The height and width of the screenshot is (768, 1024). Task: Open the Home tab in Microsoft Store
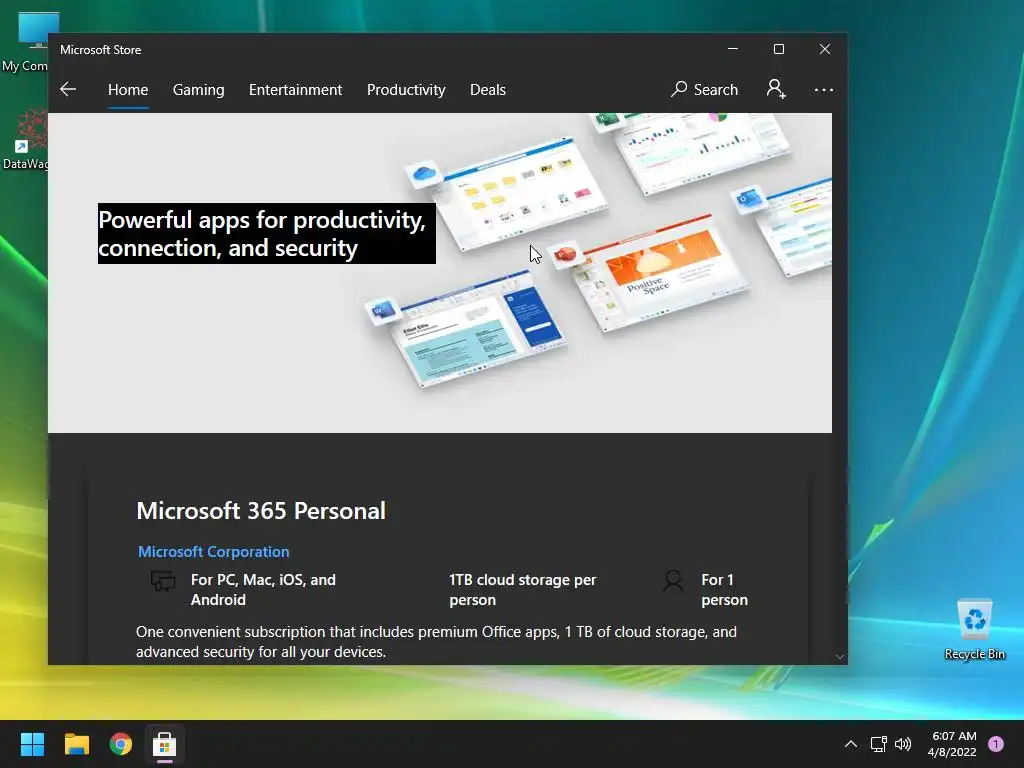[128, 89]
